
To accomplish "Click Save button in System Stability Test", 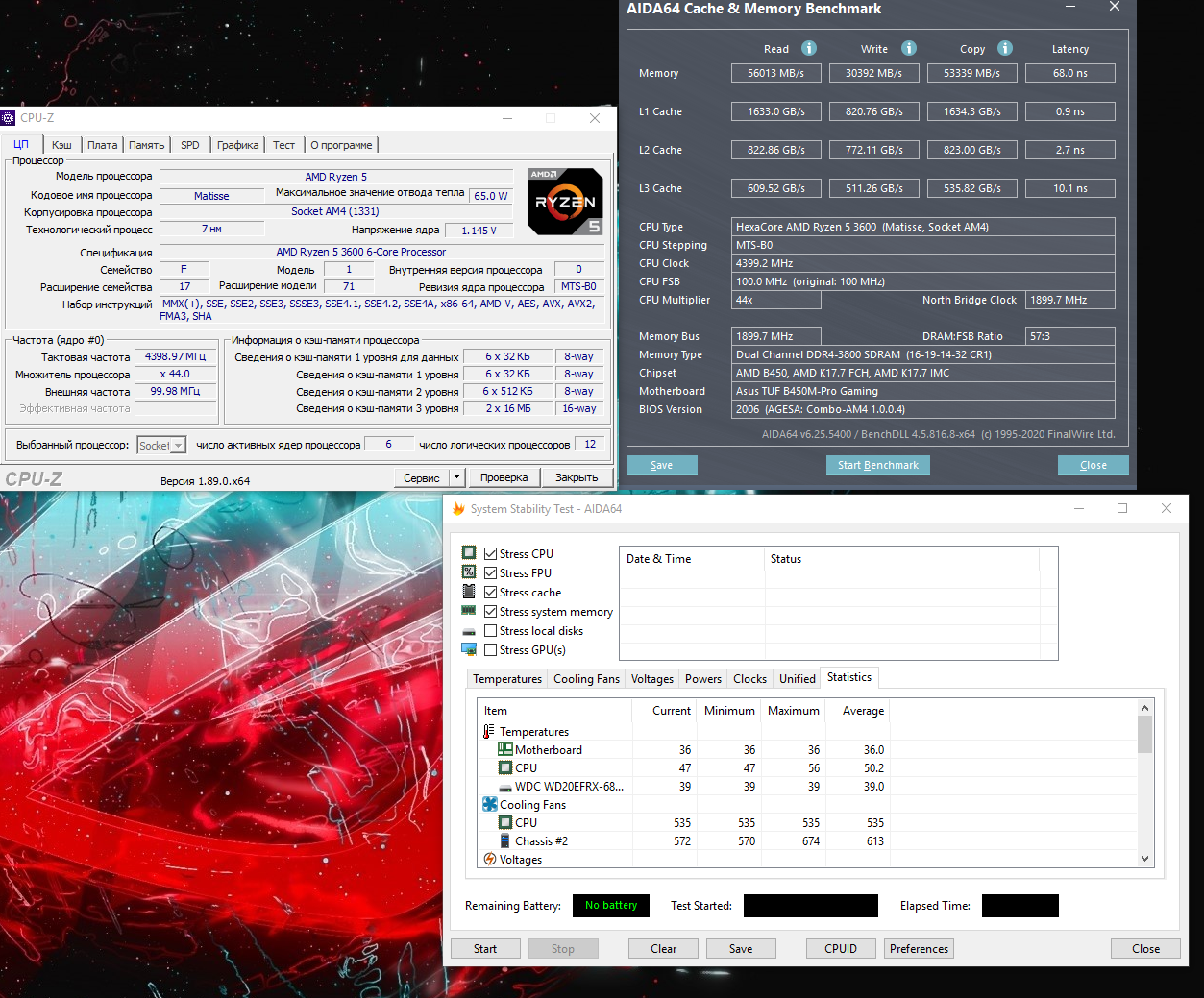I will (x=741, y=949).
